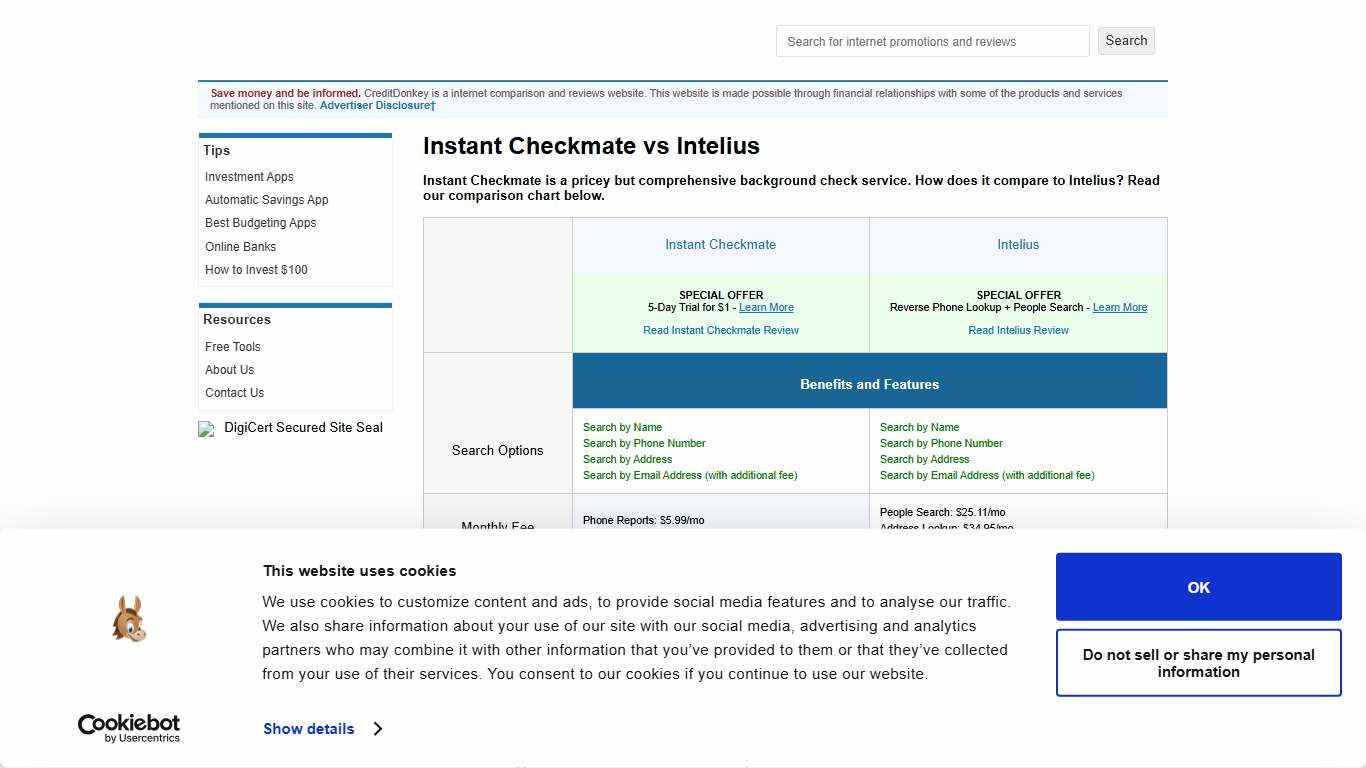Click the chevron arrow next to Show details

[x=378, y=729]
